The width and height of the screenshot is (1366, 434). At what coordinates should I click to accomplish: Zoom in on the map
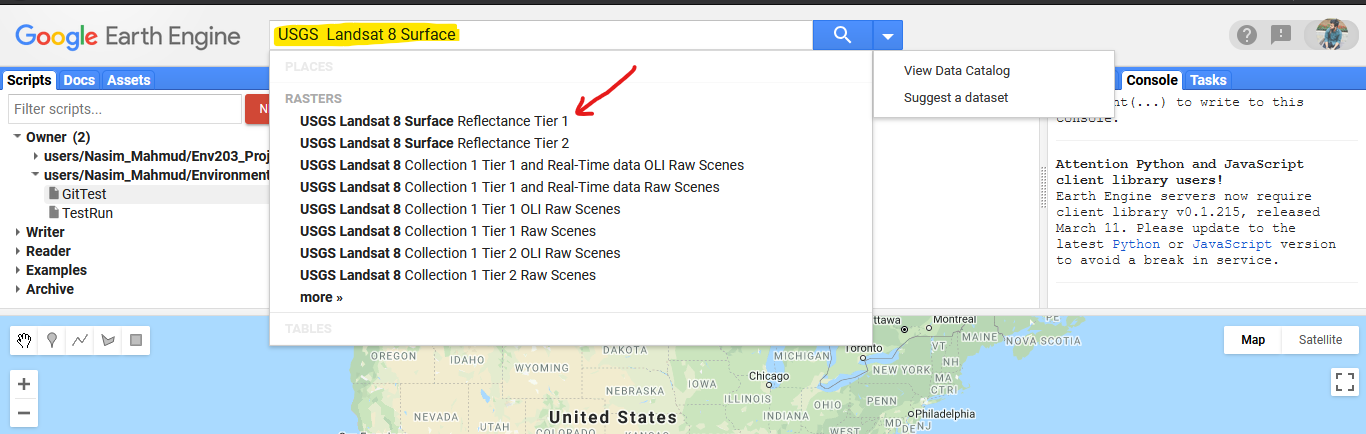pos(24,384)
